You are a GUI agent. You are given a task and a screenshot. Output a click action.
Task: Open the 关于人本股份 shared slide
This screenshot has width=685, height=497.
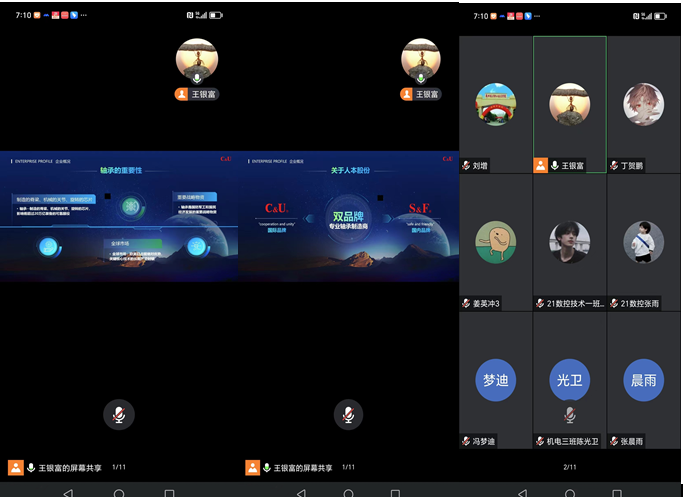pos(348,216)
